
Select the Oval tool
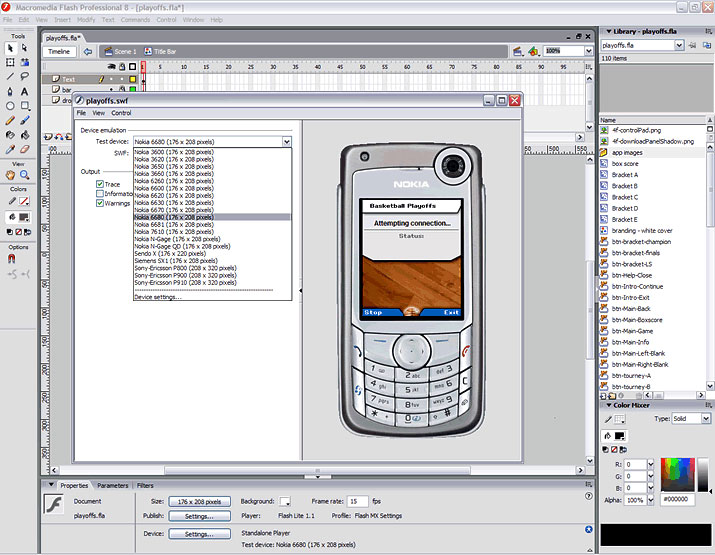[10, 105]
